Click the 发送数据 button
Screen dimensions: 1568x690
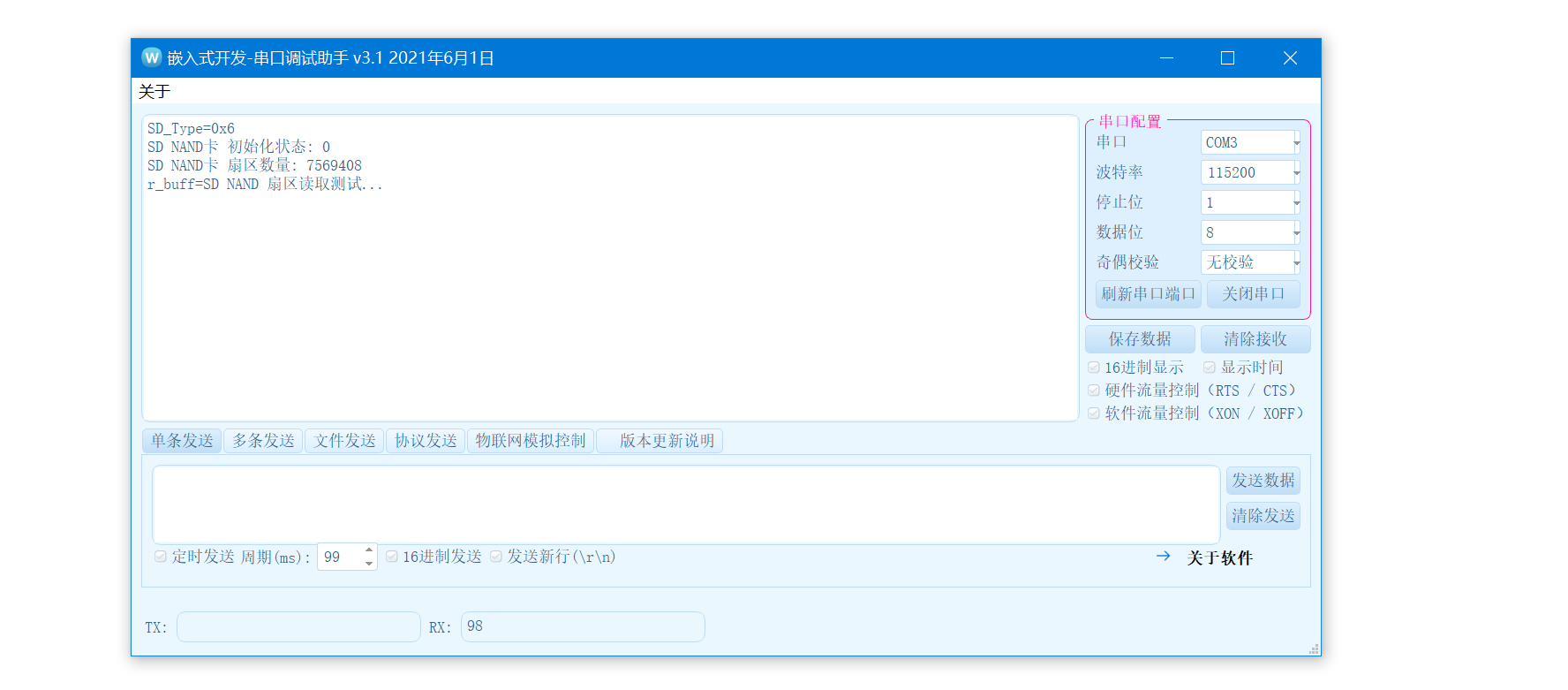(1263, 481)
